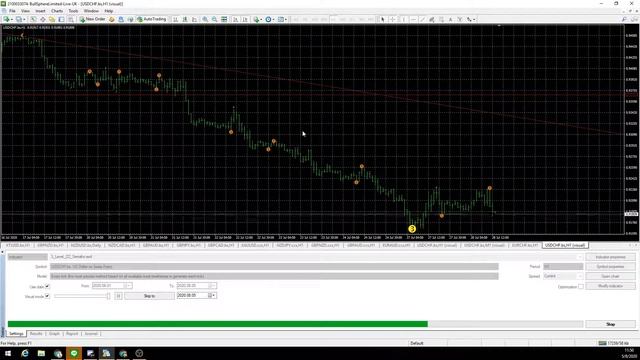The width and height of the screenshot is (640, 360).
Task: Switch chart to bar chart style
Action: (176, 19)
